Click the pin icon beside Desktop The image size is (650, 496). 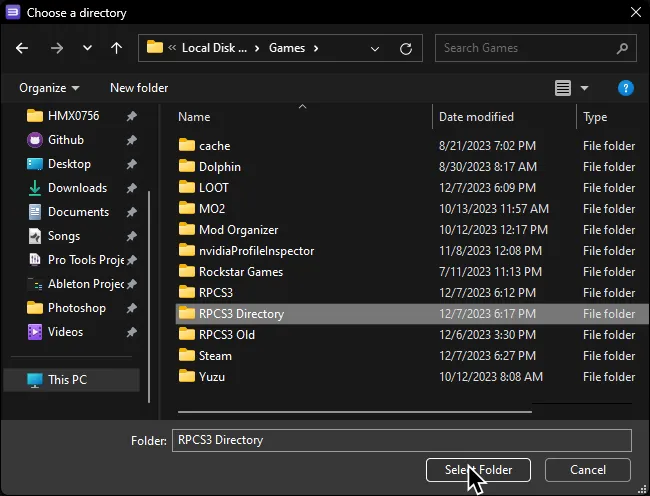coord(132,164)
